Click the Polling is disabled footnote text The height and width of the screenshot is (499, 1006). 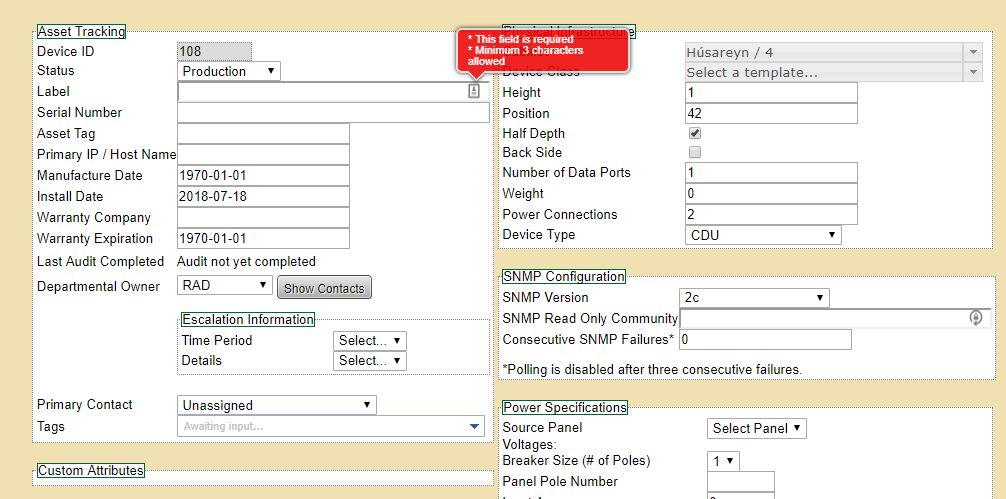[x=652, y=370]
